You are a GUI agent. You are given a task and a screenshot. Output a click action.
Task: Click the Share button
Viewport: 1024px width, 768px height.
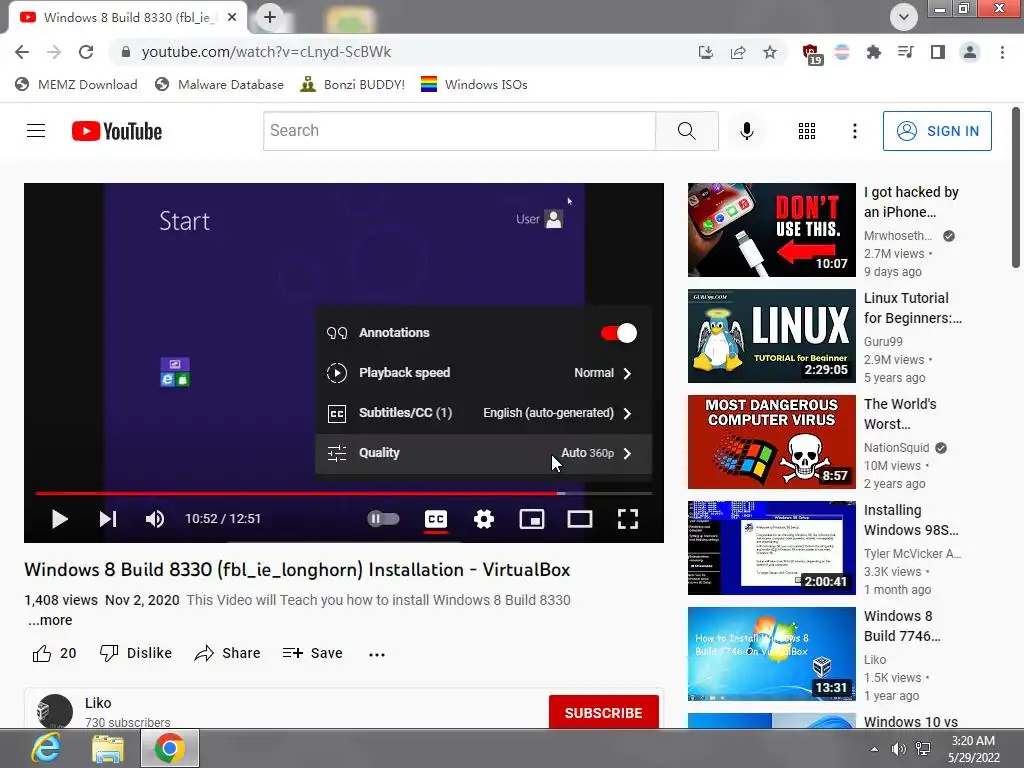227,653
